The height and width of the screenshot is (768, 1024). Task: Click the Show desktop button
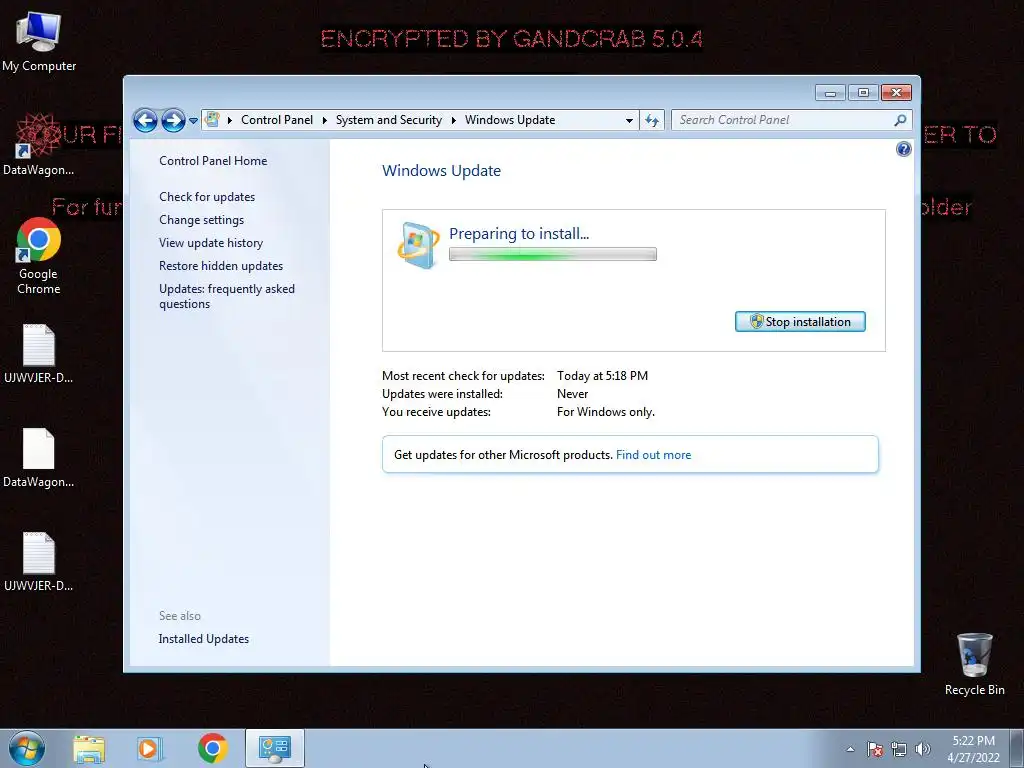[x=1017, y=749]
